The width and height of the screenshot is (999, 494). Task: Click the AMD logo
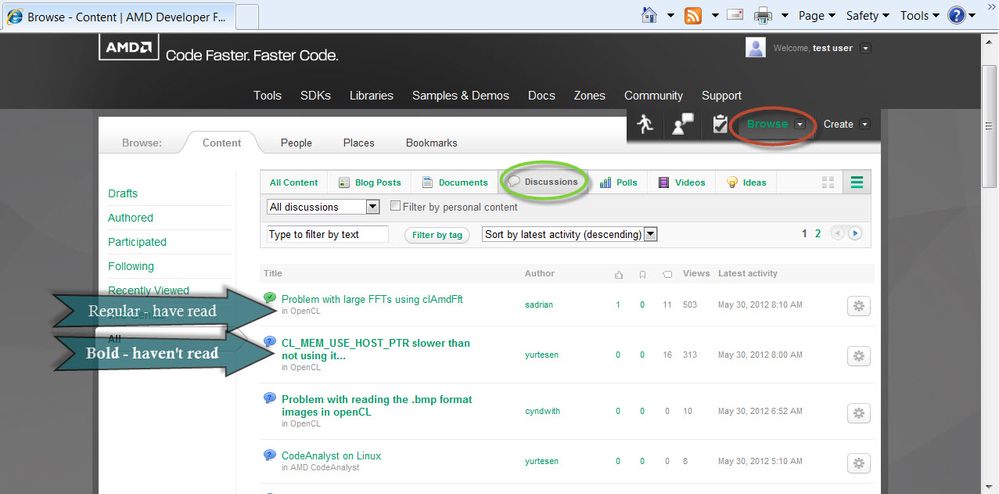(x=129, y=47)
